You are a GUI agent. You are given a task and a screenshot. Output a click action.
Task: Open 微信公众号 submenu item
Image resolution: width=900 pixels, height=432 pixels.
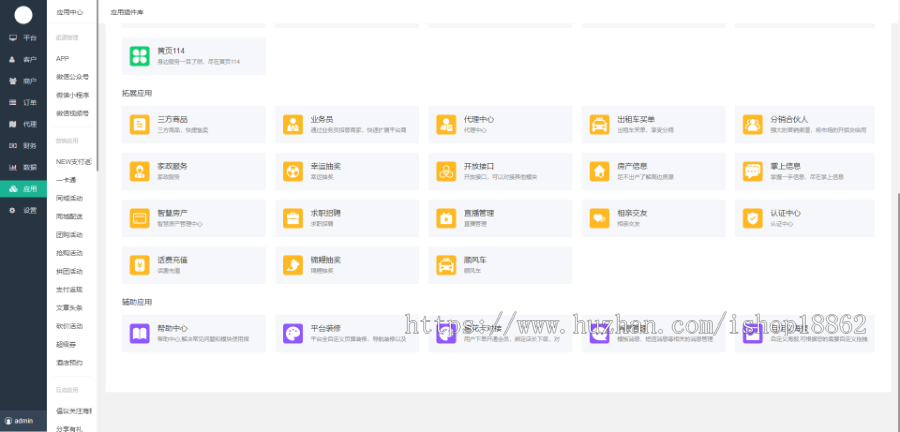click(x=72, y=77)
